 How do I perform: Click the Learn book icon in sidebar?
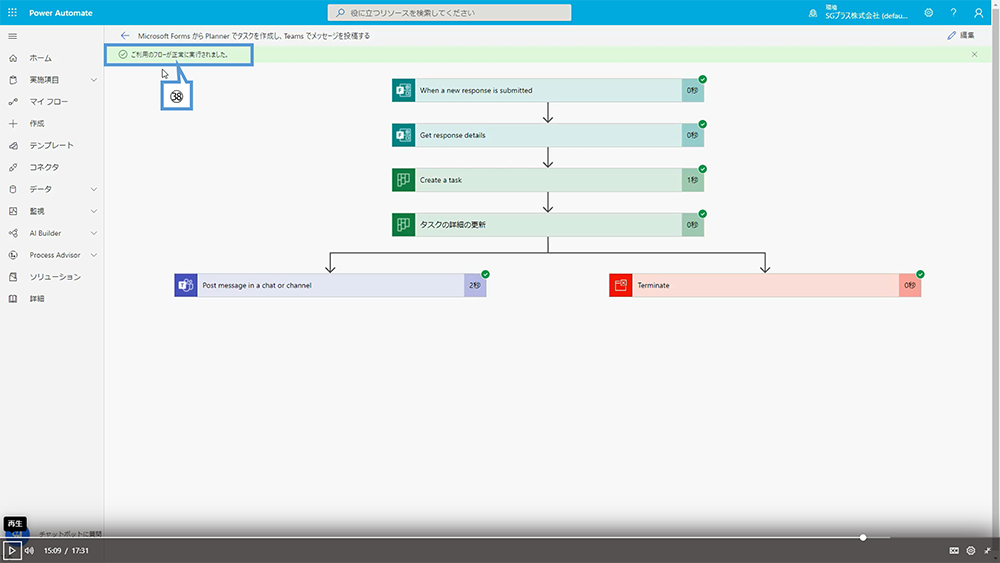13,298
